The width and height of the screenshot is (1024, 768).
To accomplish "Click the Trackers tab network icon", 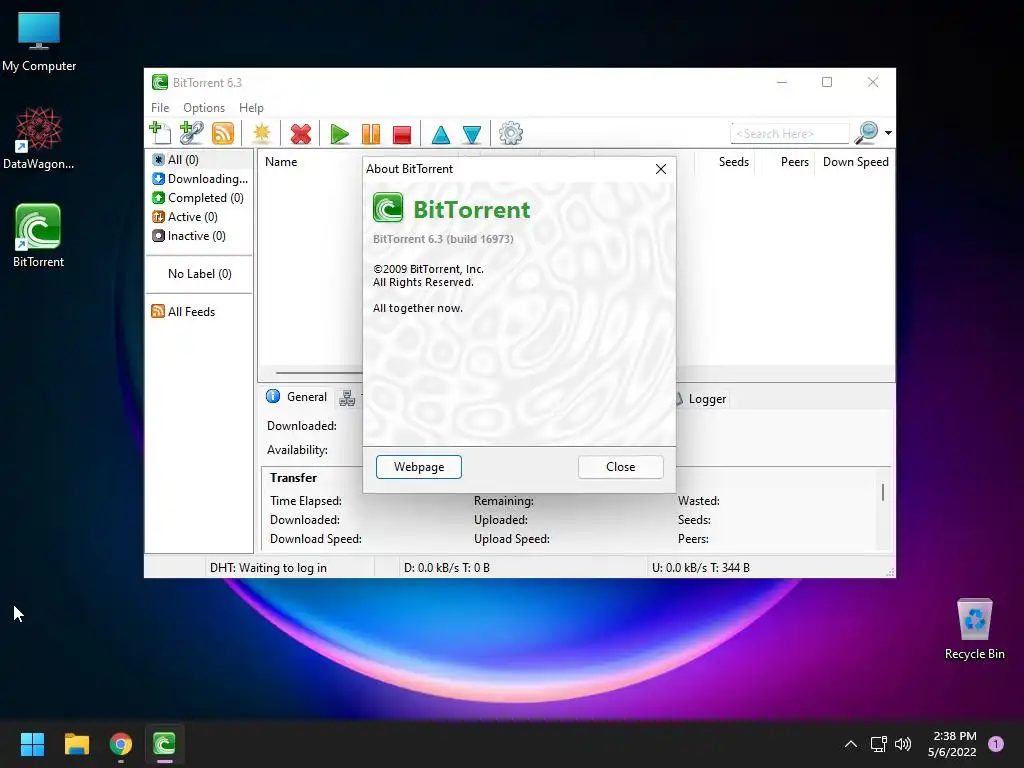I will point(347,398).
